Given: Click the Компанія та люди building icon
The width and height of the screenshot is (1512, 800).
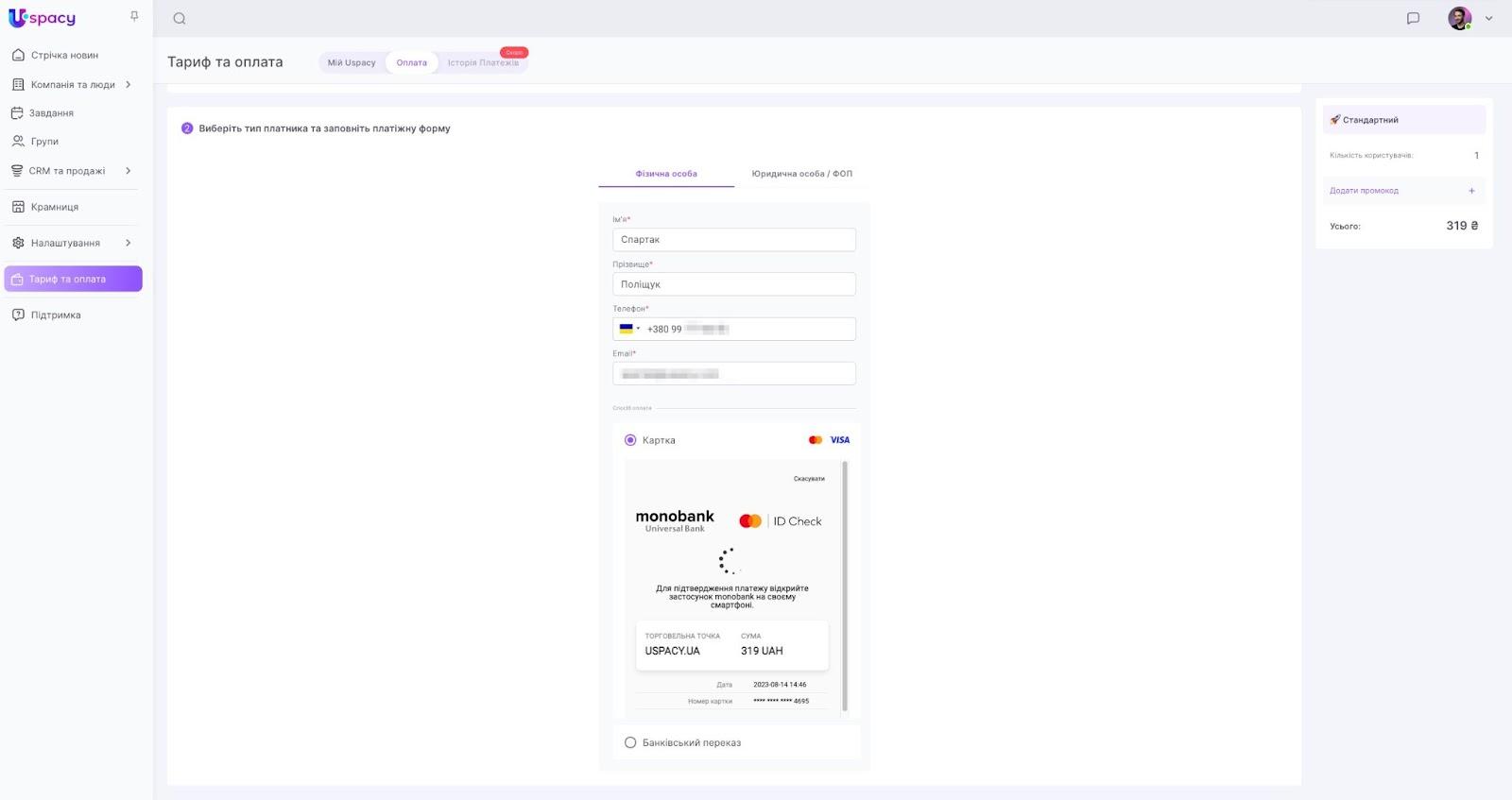Looking at the screenshot, I should click(18, 85).
